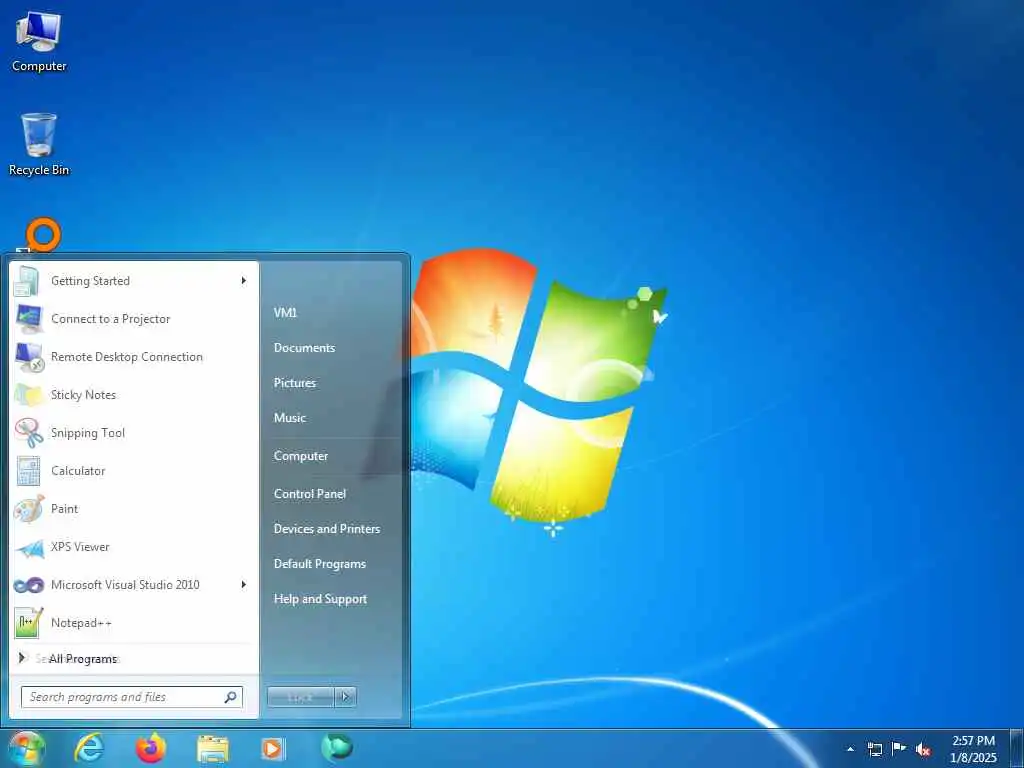Open the Pictures library link

pos(295,383)
